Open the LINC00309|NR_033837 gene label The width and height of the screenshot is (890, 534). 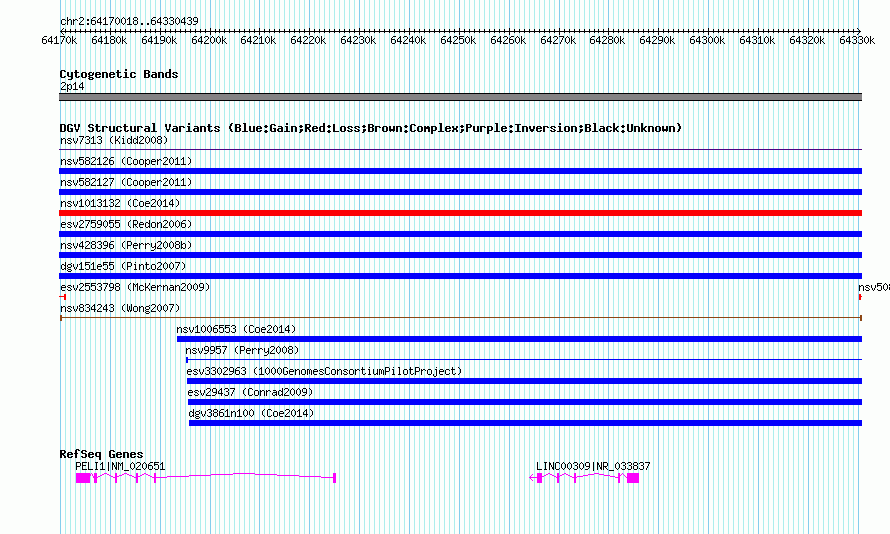pos(593,466)
